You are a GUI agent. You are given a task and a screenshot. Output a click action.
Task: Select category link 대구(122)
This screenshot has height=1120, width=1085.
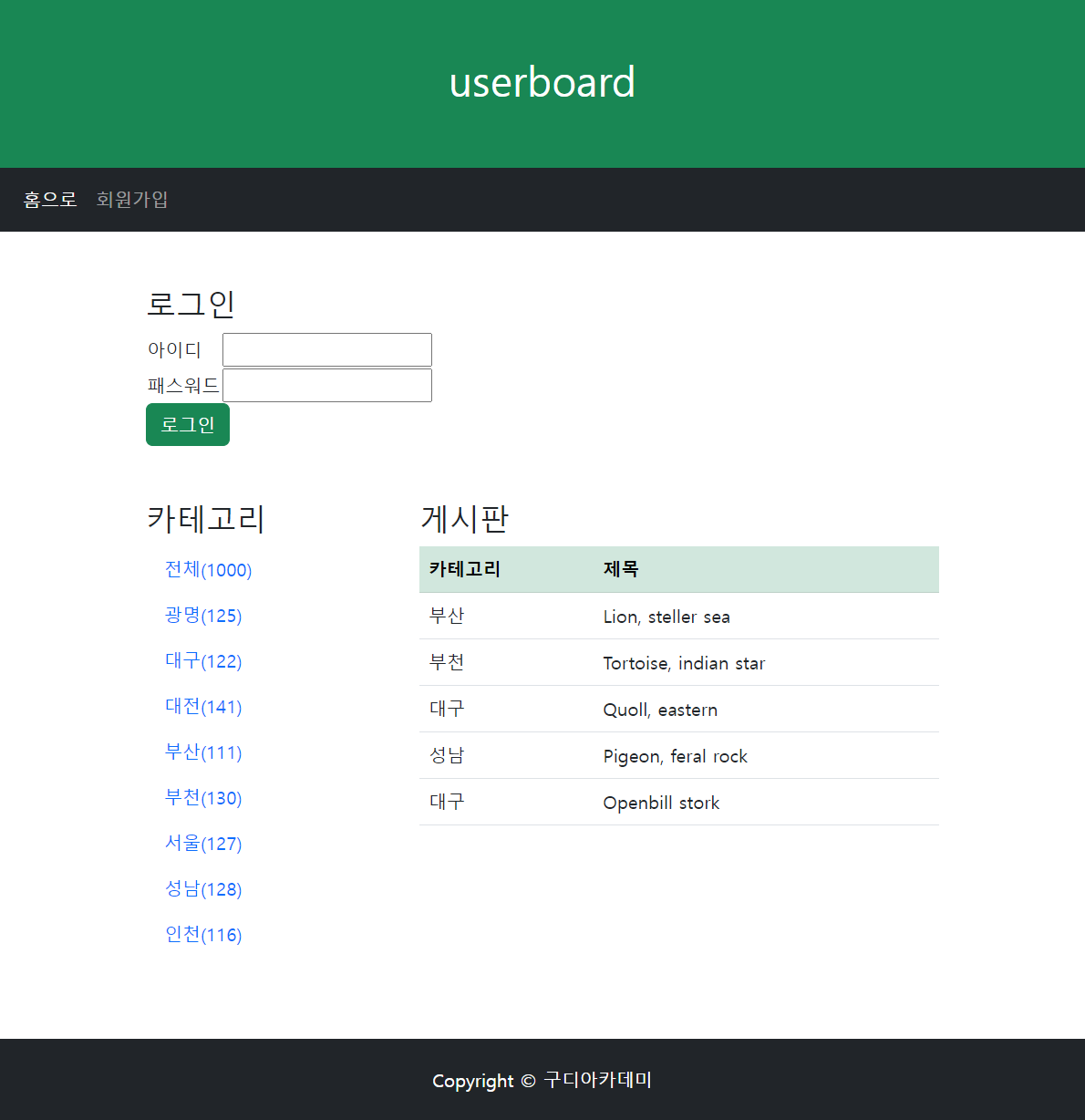click(x=203, y=661)
